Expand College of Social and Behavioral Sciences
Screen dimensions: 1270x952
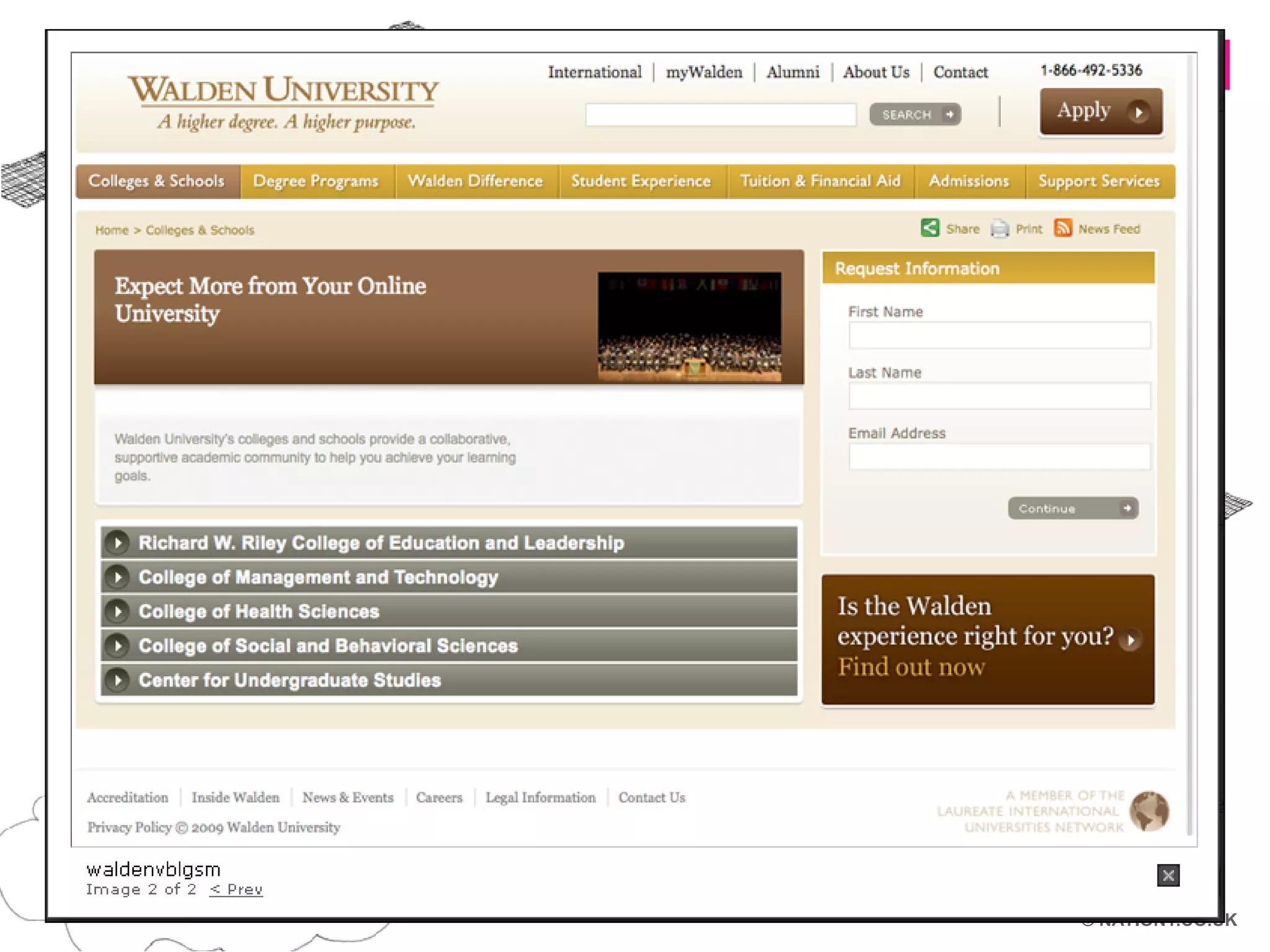coord(117,646)
